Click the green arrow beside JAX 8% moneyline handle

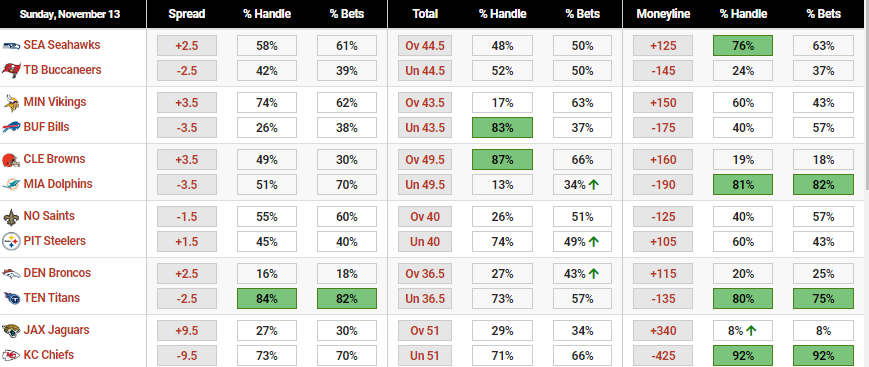click(752, 331)
